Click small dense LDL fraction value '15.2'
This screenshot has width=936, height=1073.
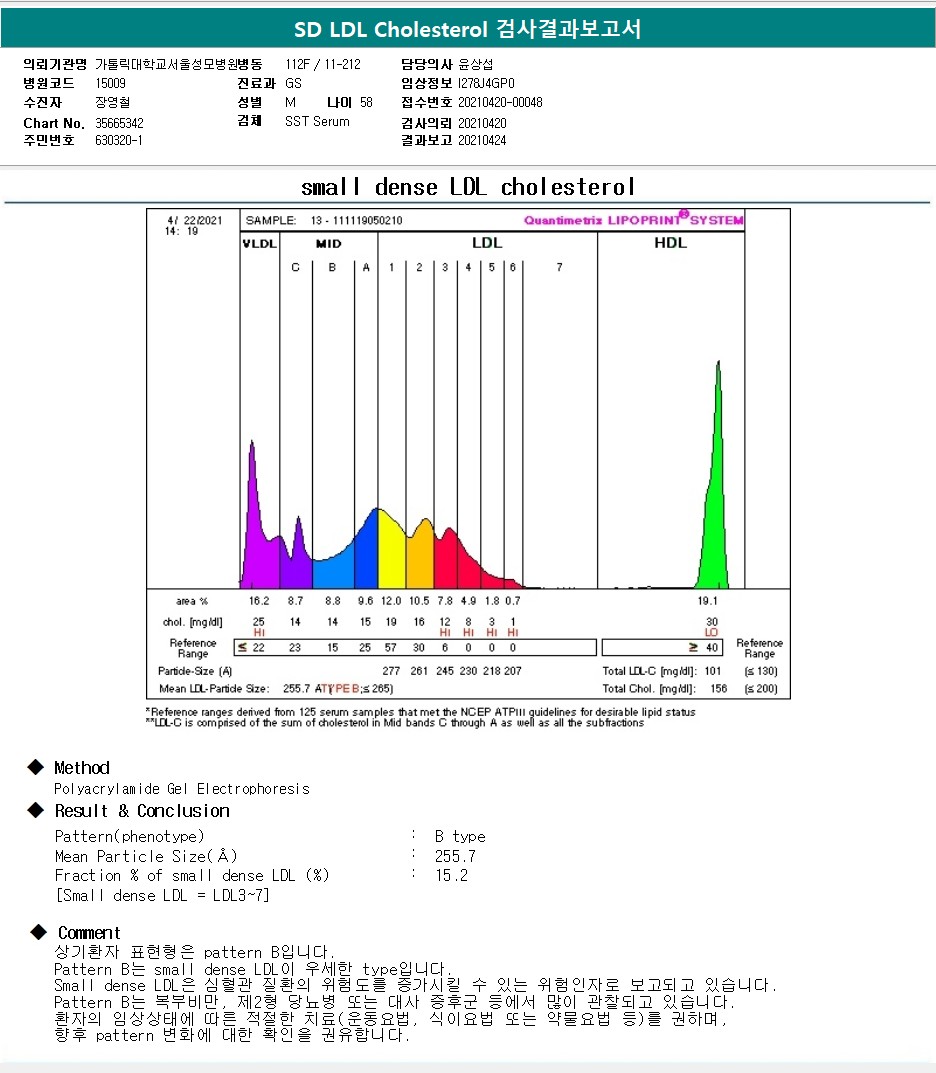[x=452, y=875]
